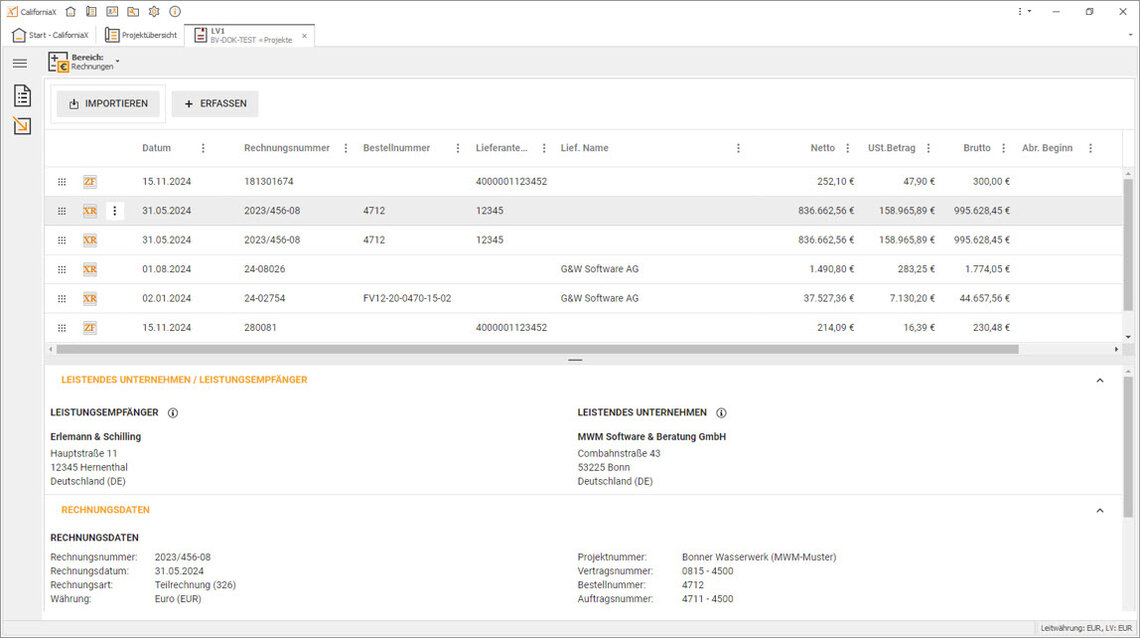Open the folder tools icon in title bar
The height and width of the screenshot is (638, 1140).
pyautogui.click(x=133, y=12)
